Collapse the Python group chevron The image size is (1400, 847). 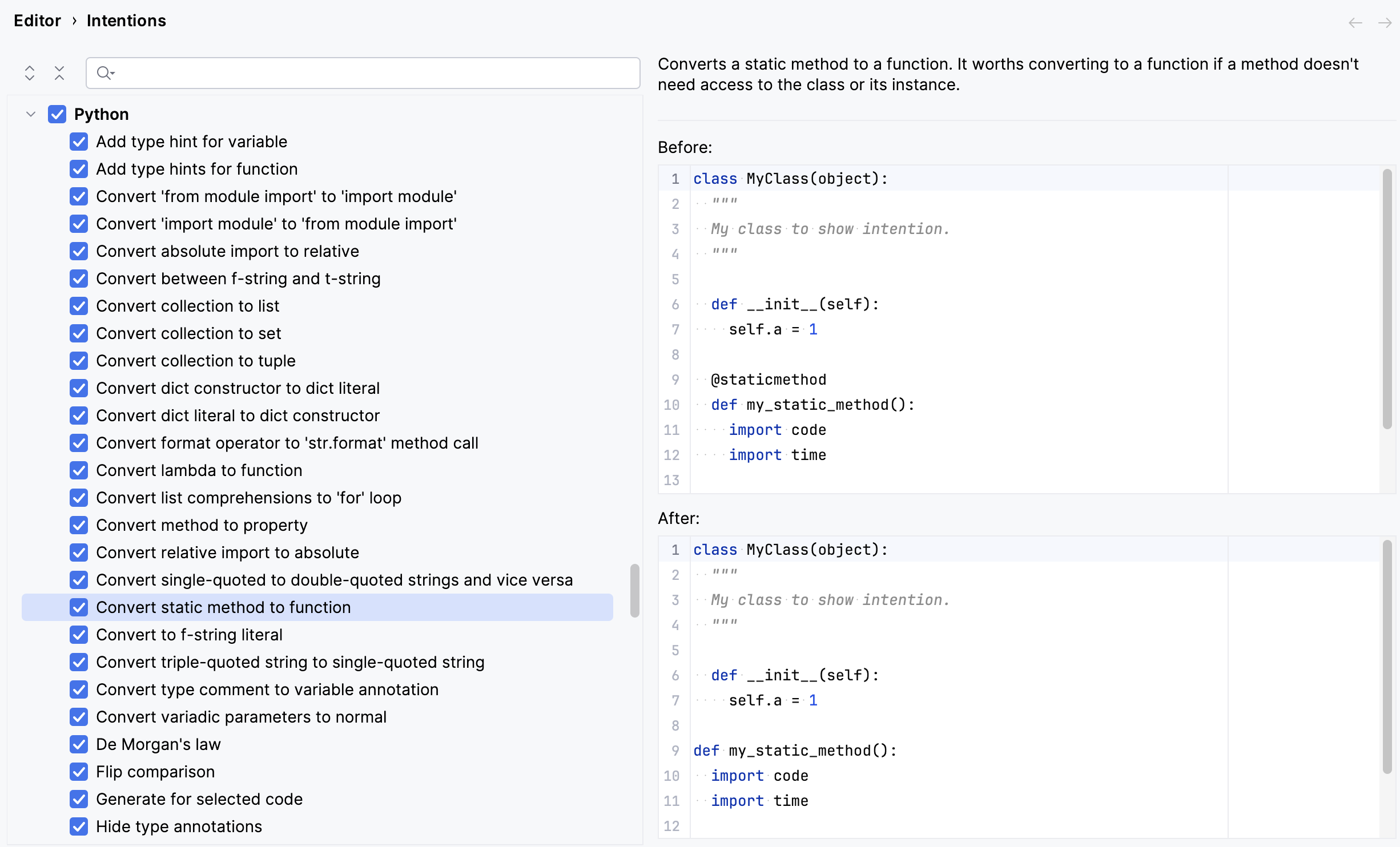pos(30,114)
